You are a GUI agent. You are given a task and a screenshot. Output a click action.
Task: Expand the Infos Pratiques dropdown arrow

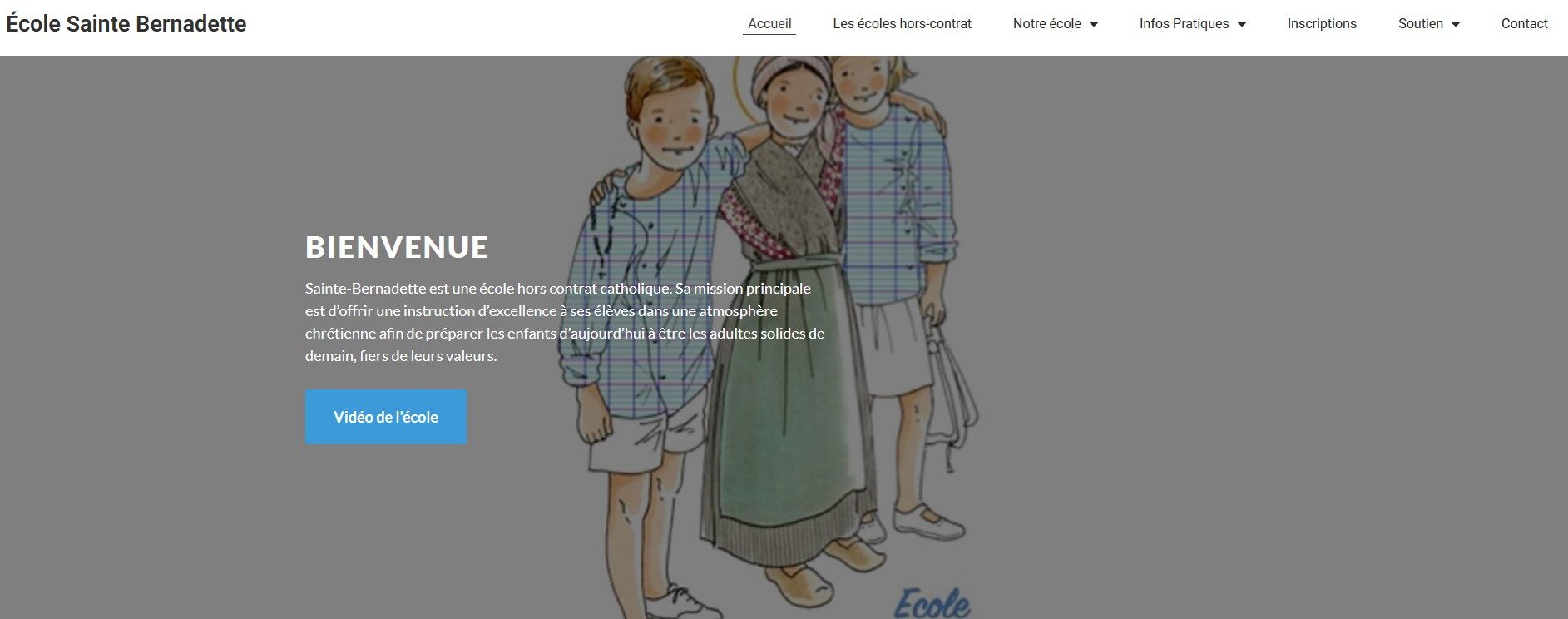click(x=1241, y=24)
